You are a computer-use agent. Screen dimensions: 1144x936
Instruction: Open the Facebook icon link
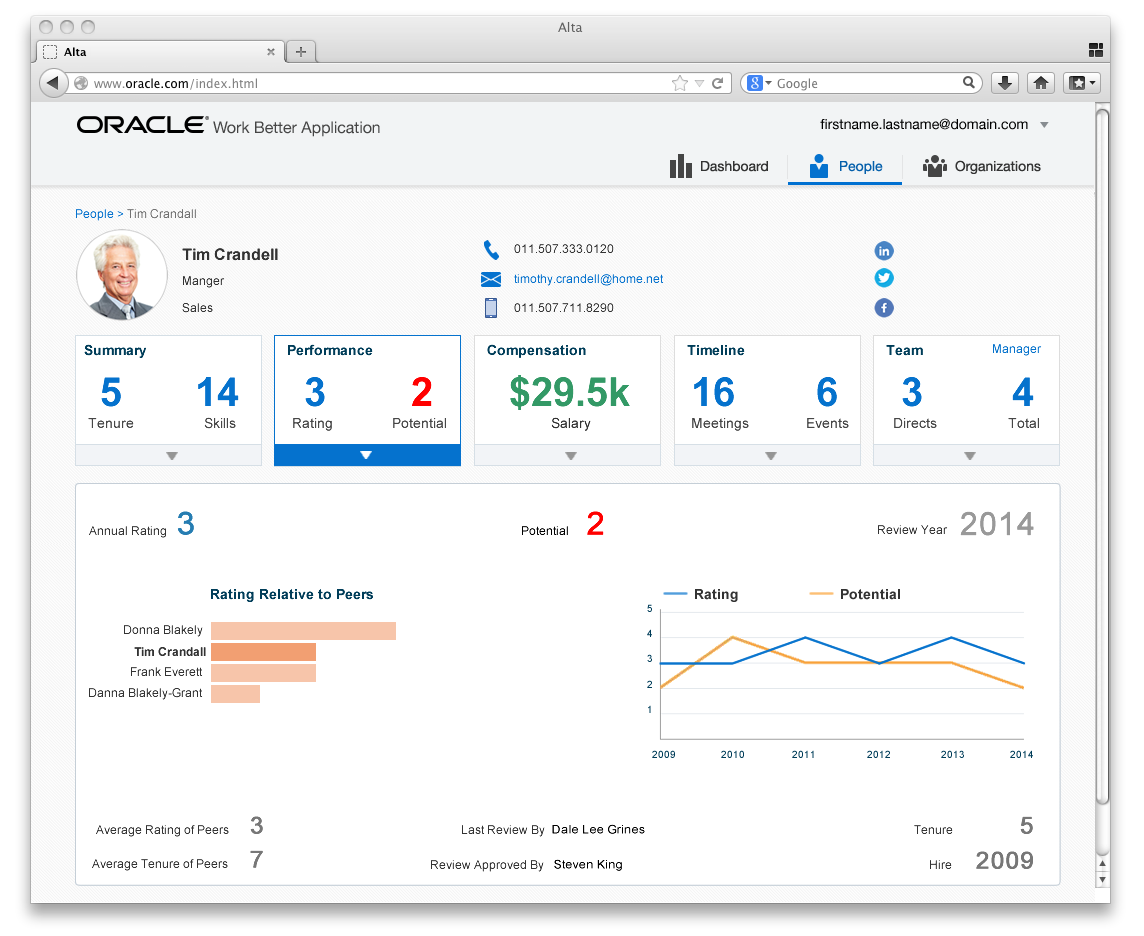pyautogui.click(x=884, y=308)
